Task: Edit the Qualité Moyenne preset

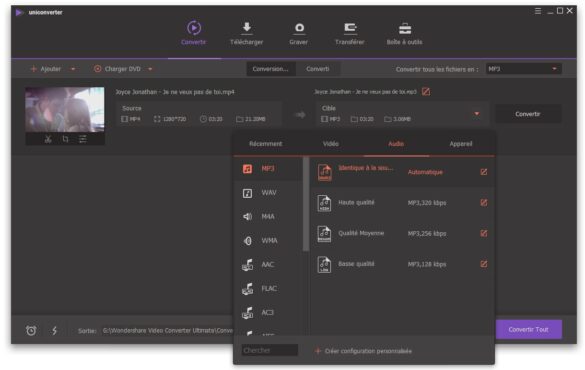Action: 484,233
